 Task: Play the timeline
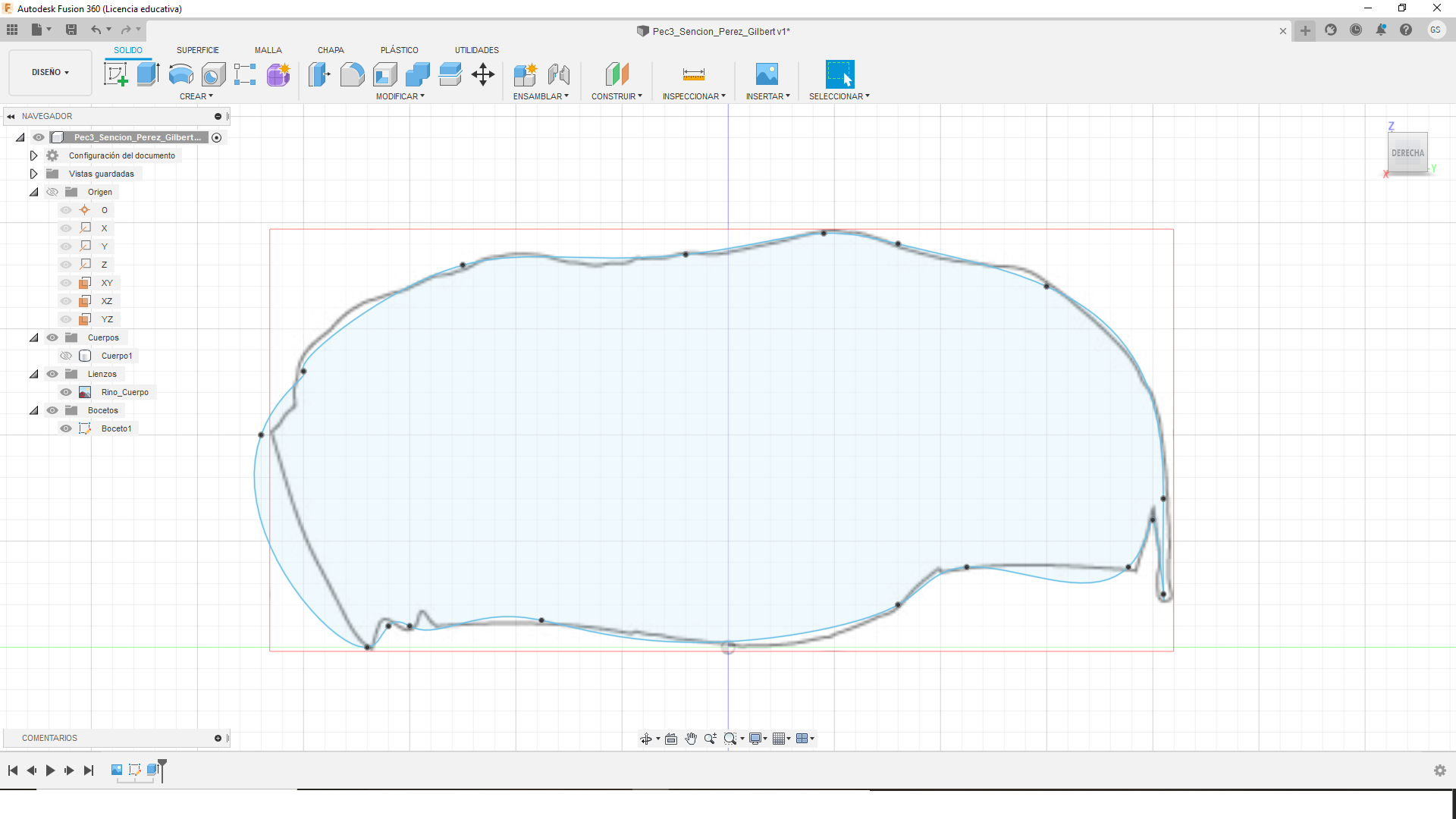[50, 770]
